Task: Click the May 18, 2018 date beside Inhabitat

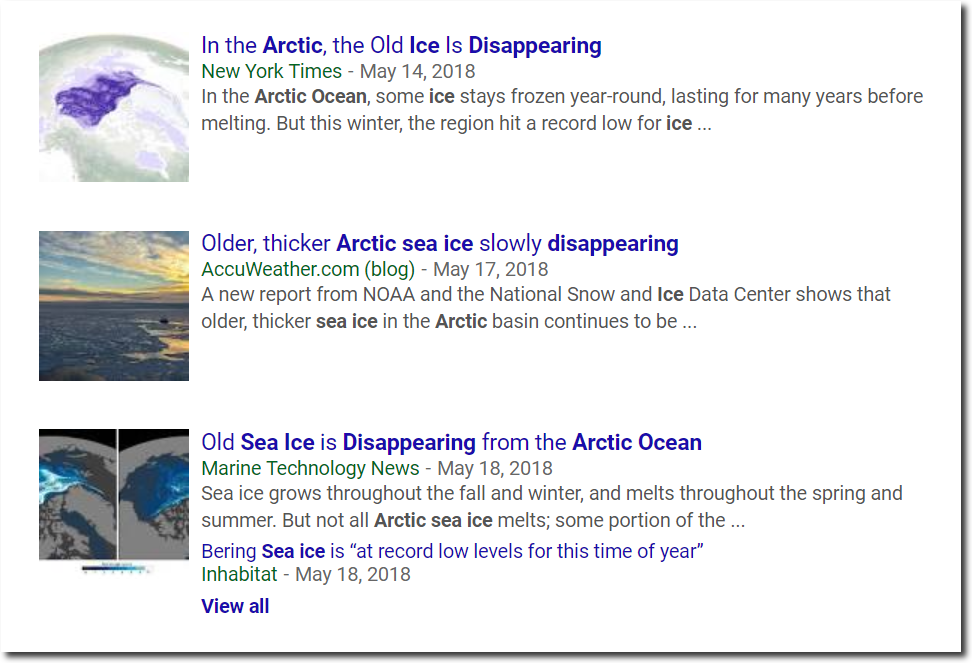Action: click(353, 574)
